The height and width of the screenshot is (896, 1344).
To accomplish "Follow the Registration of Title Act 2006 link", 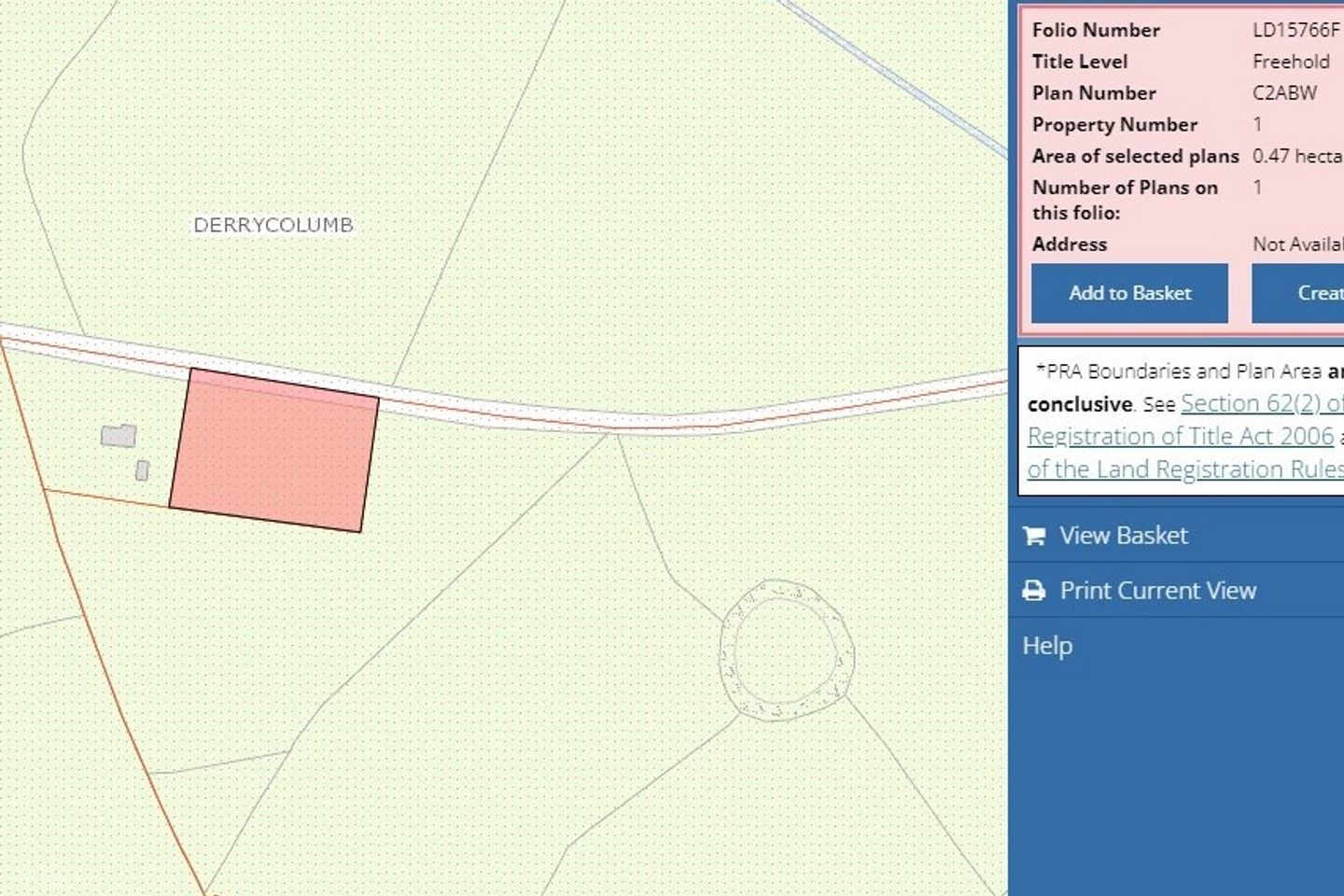I will click(1180, 436).
